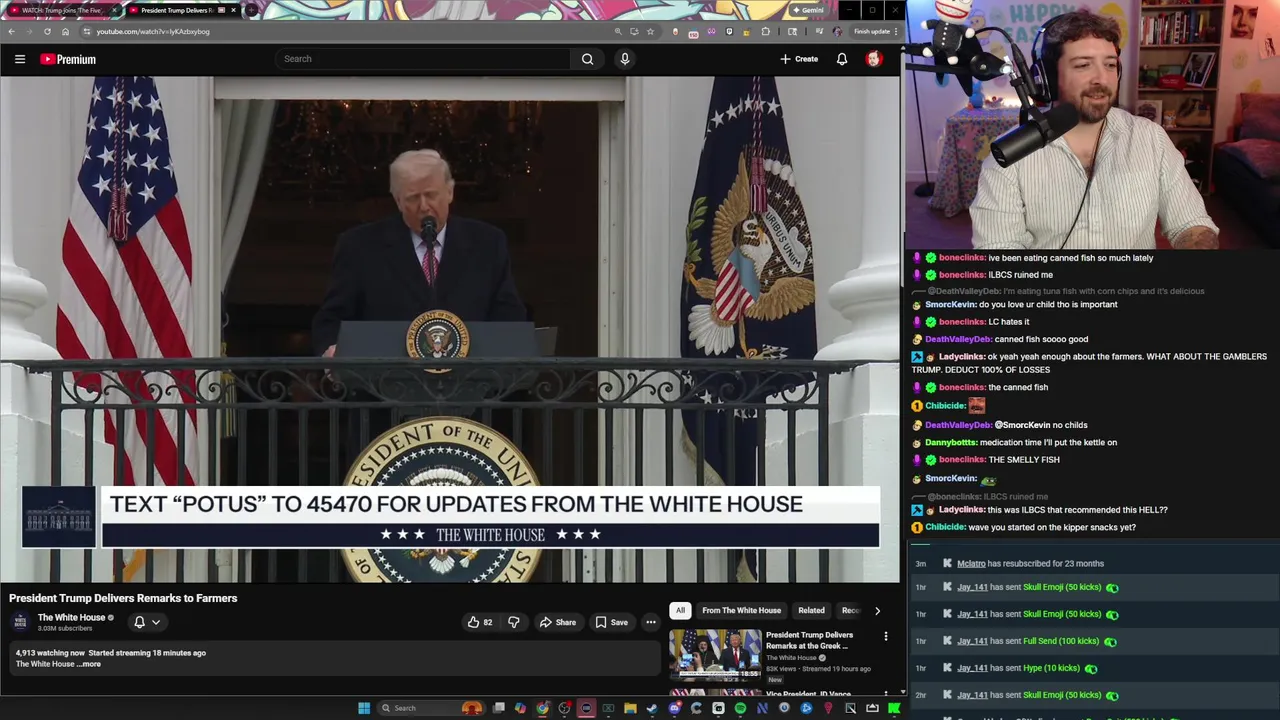1280x720 pixels.
Task: Select the Related filter chip
Action: click(811, 610)
